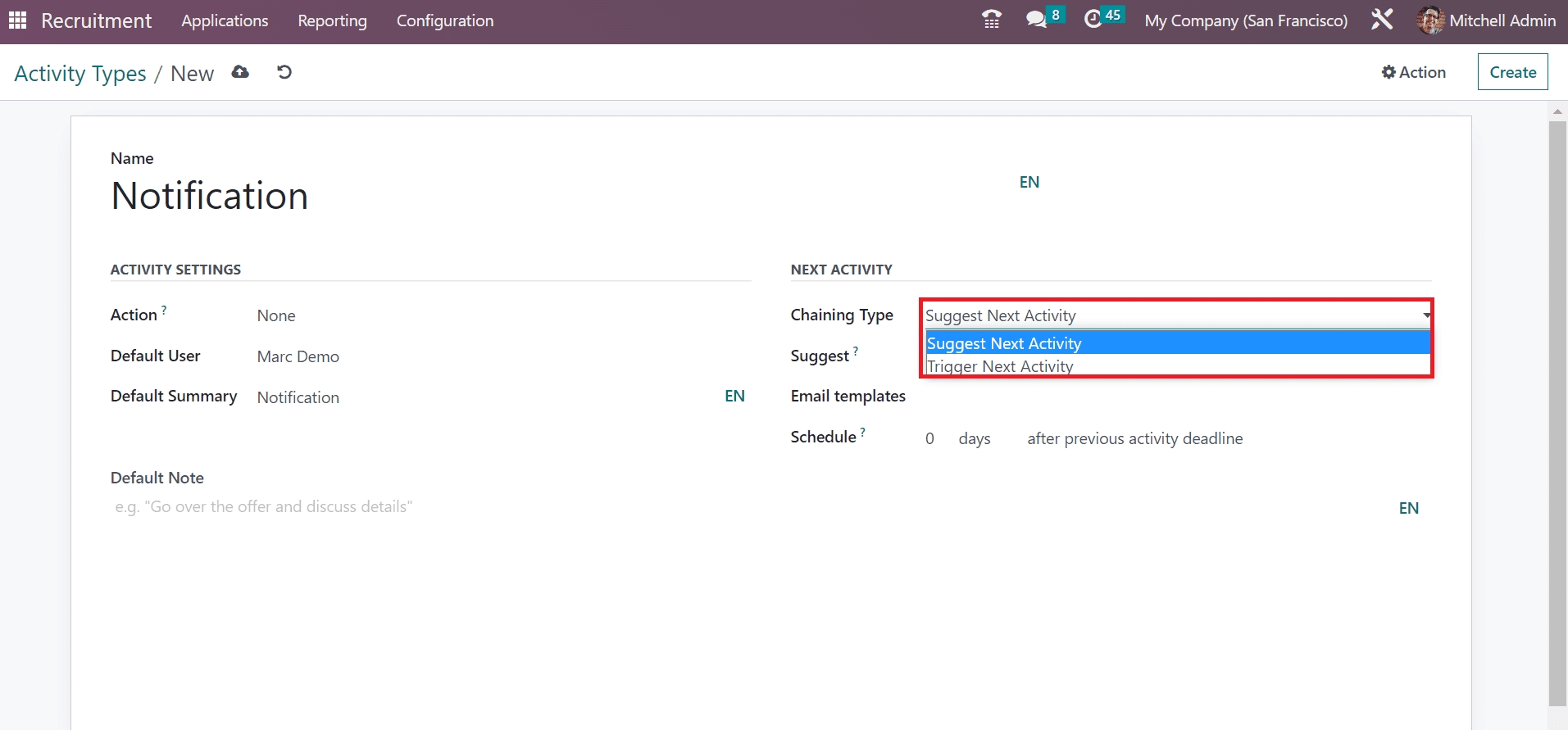Open the Action gear menu
Viewport: 1568px width, 730px height.
point(1414,72)
